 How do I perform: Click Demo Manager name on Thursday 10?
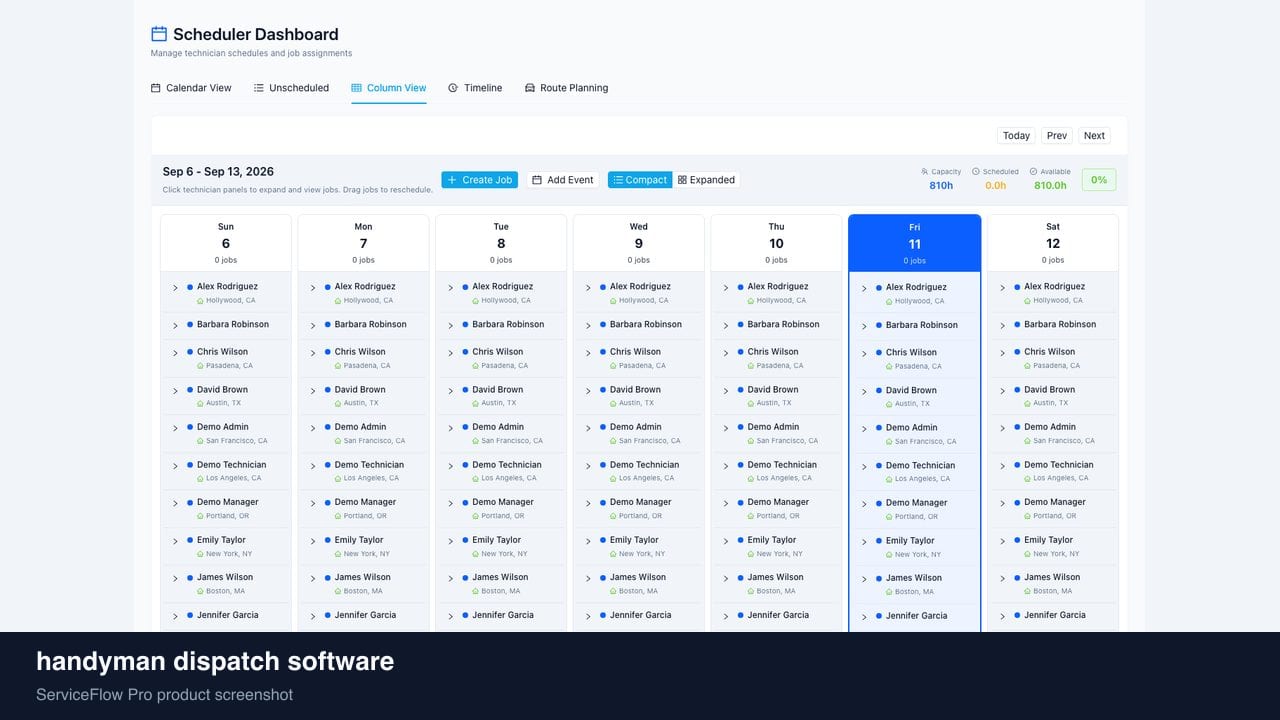(778, 502)
